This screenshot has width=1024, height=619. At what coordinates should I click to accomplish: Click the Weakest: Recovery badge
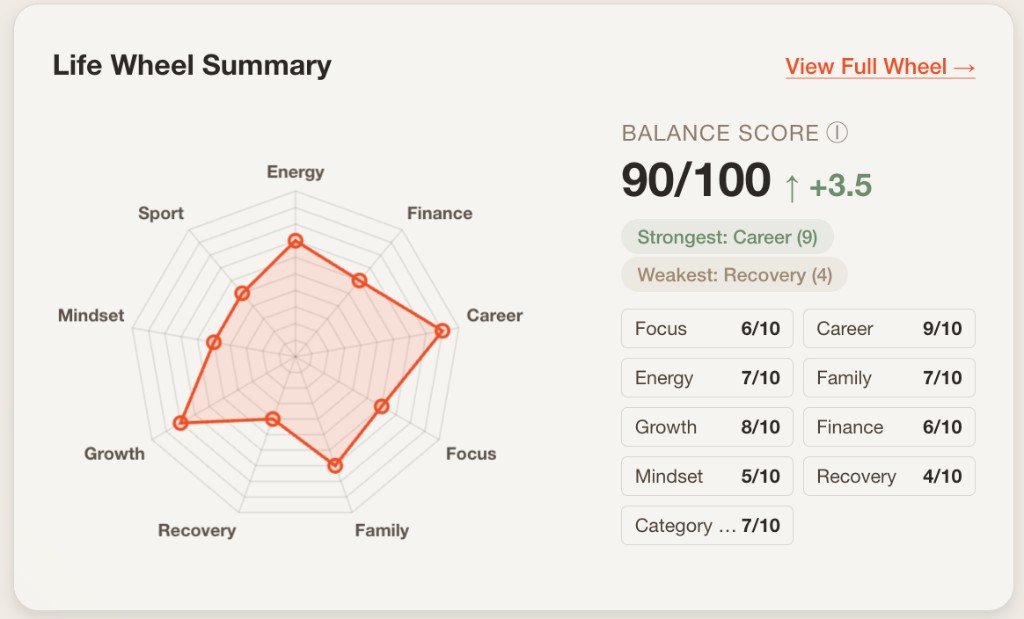click(x=733, y=275)
